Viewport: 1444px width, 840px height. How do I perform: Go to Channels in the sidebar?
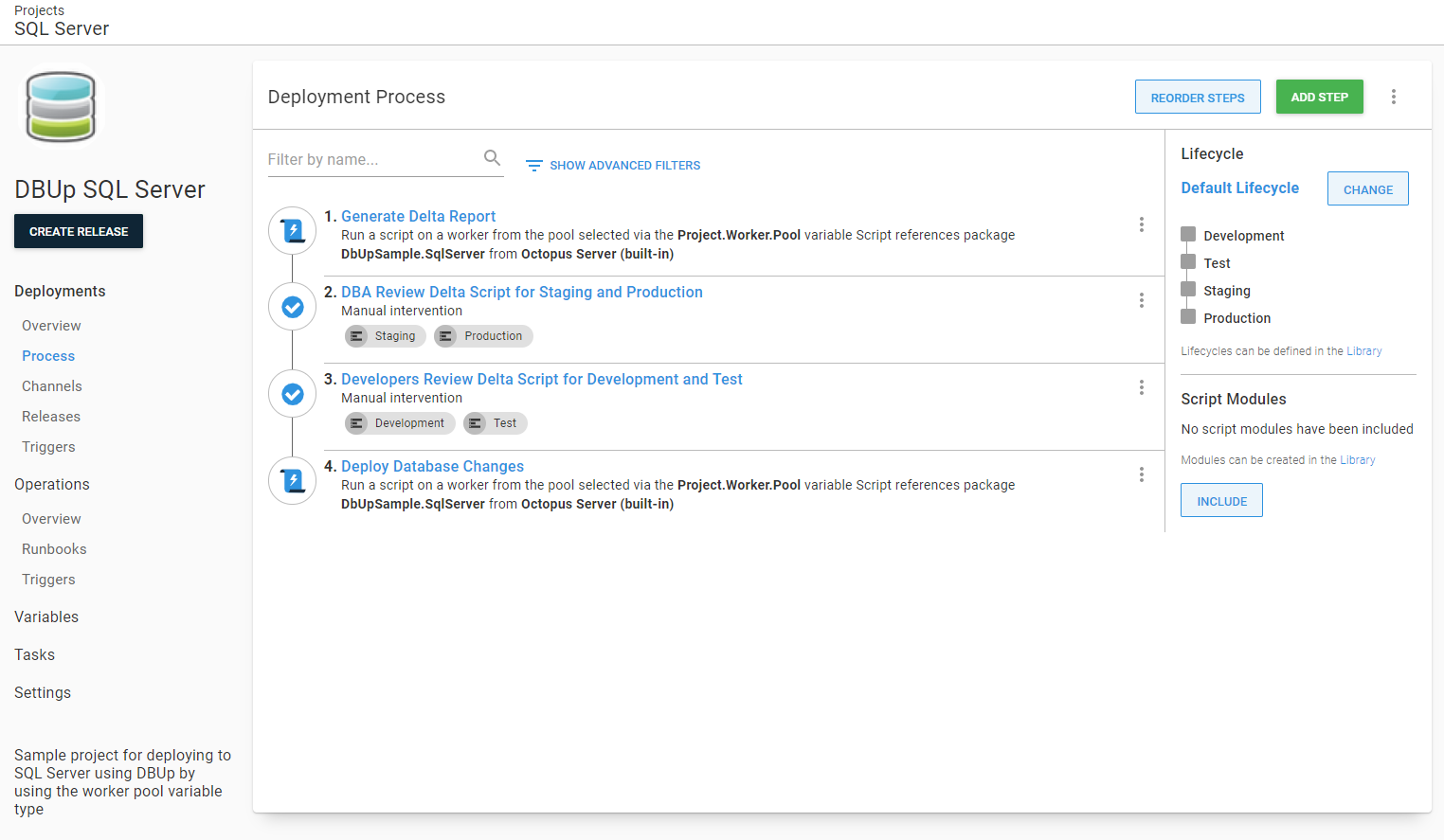pyautogui.click(x=52, y=386)
